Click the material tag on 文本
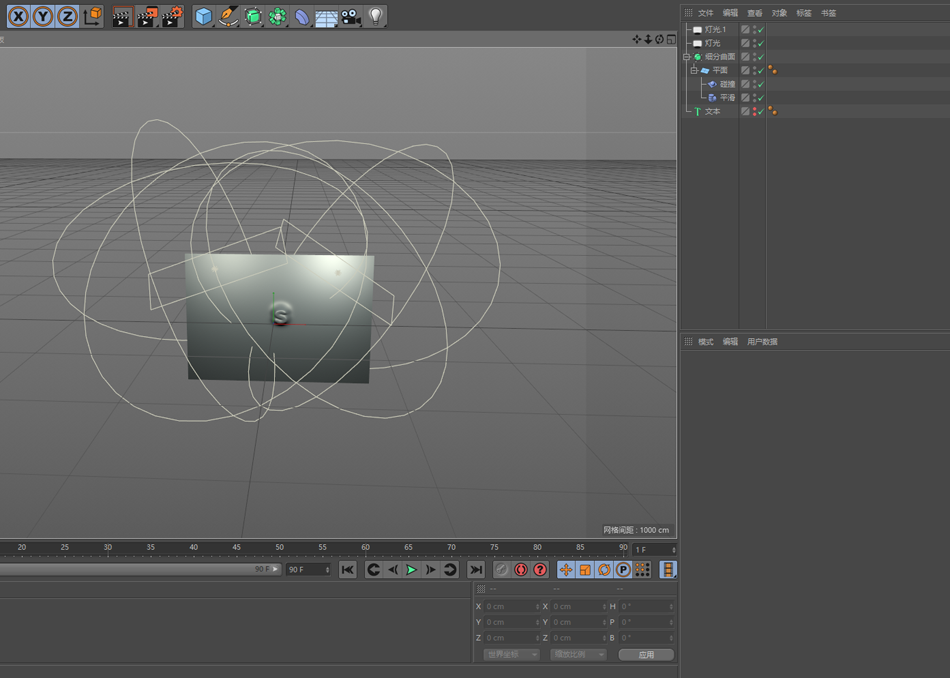The image size is (950, 678). [772, 111]
